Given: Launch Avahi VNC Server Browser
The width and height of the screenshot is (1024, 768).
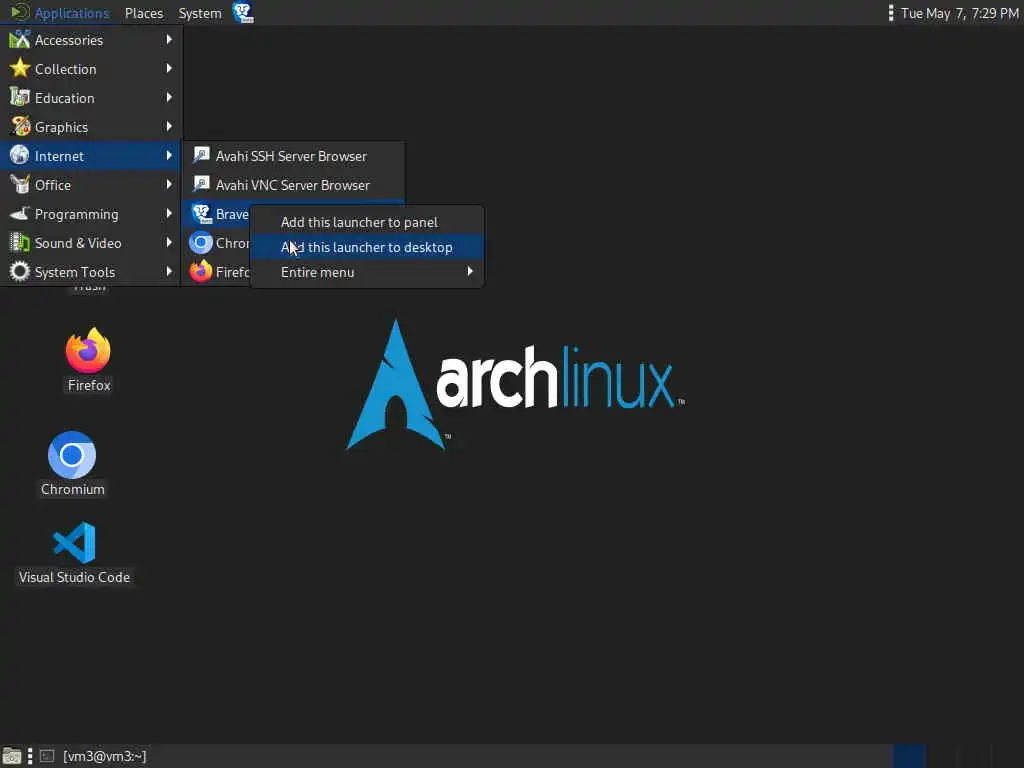Looking at the screenshot, I should (293, 185).
